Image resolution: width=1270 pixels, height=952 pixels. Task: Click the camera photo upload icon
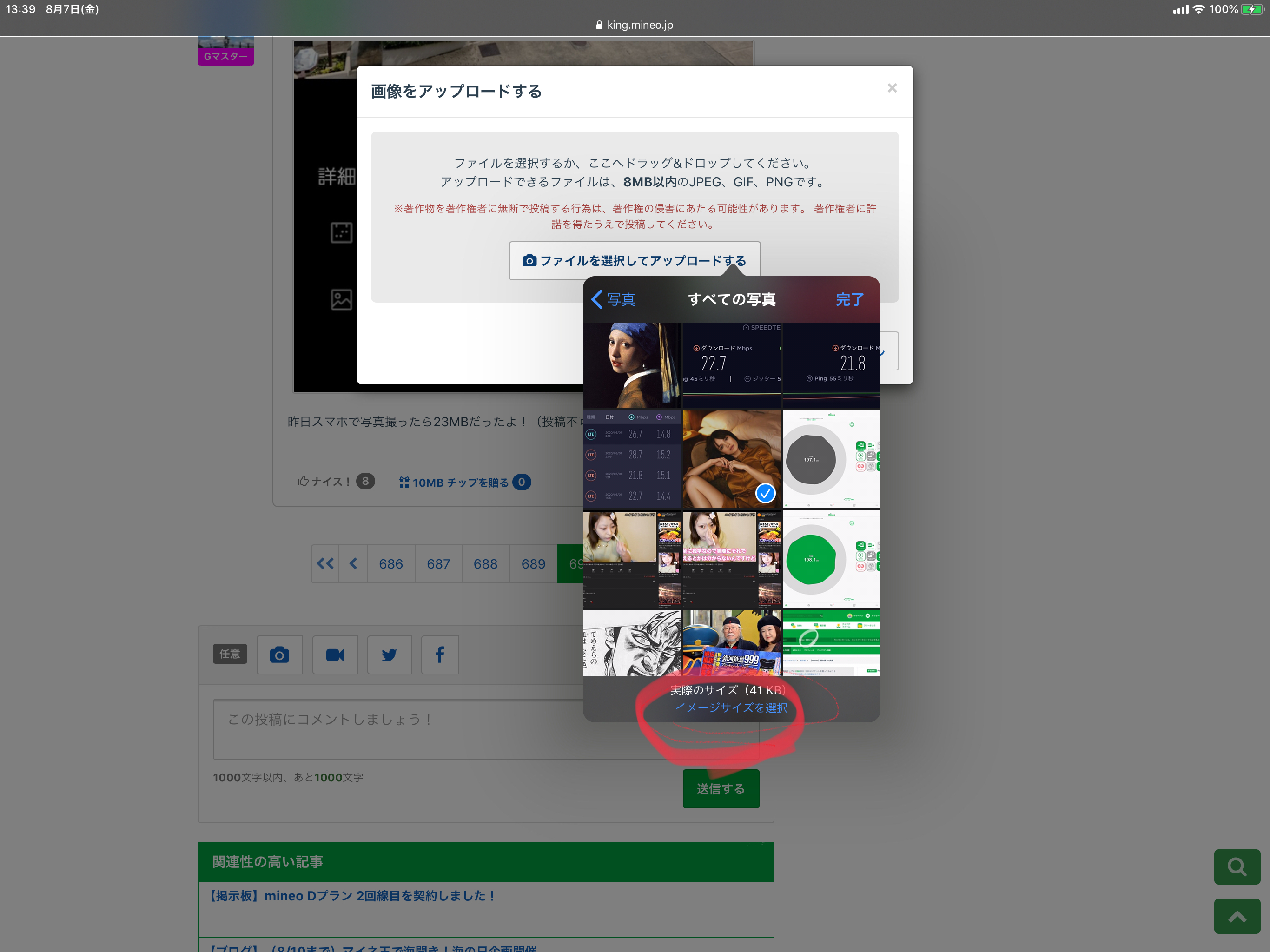click(x=279, y=654)
